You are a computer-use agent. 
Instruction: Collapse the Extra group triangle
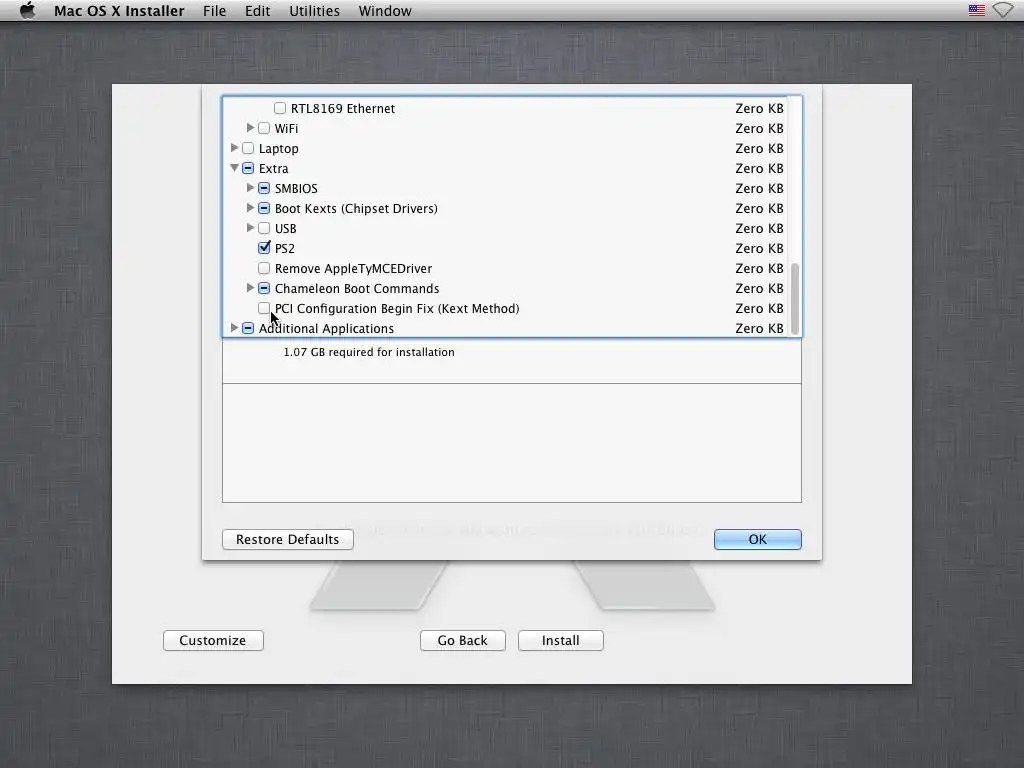[234, 168]
